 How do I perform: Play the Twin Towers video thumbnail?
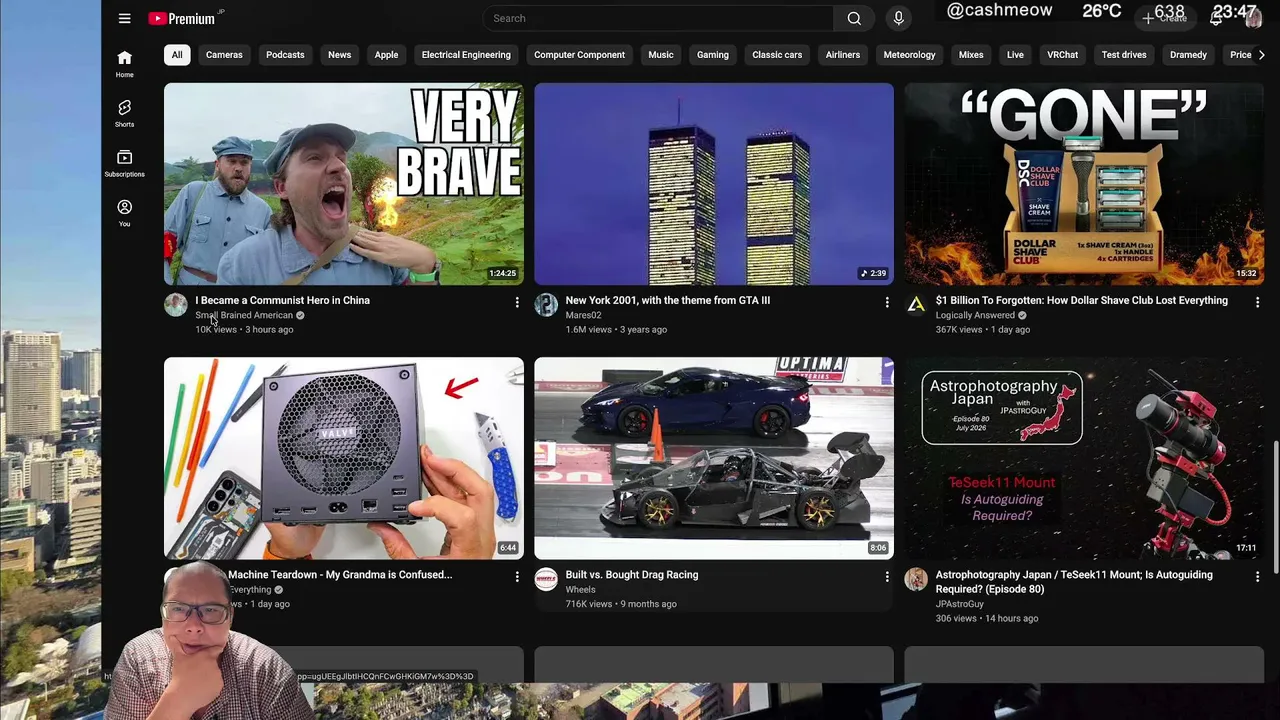714,184
